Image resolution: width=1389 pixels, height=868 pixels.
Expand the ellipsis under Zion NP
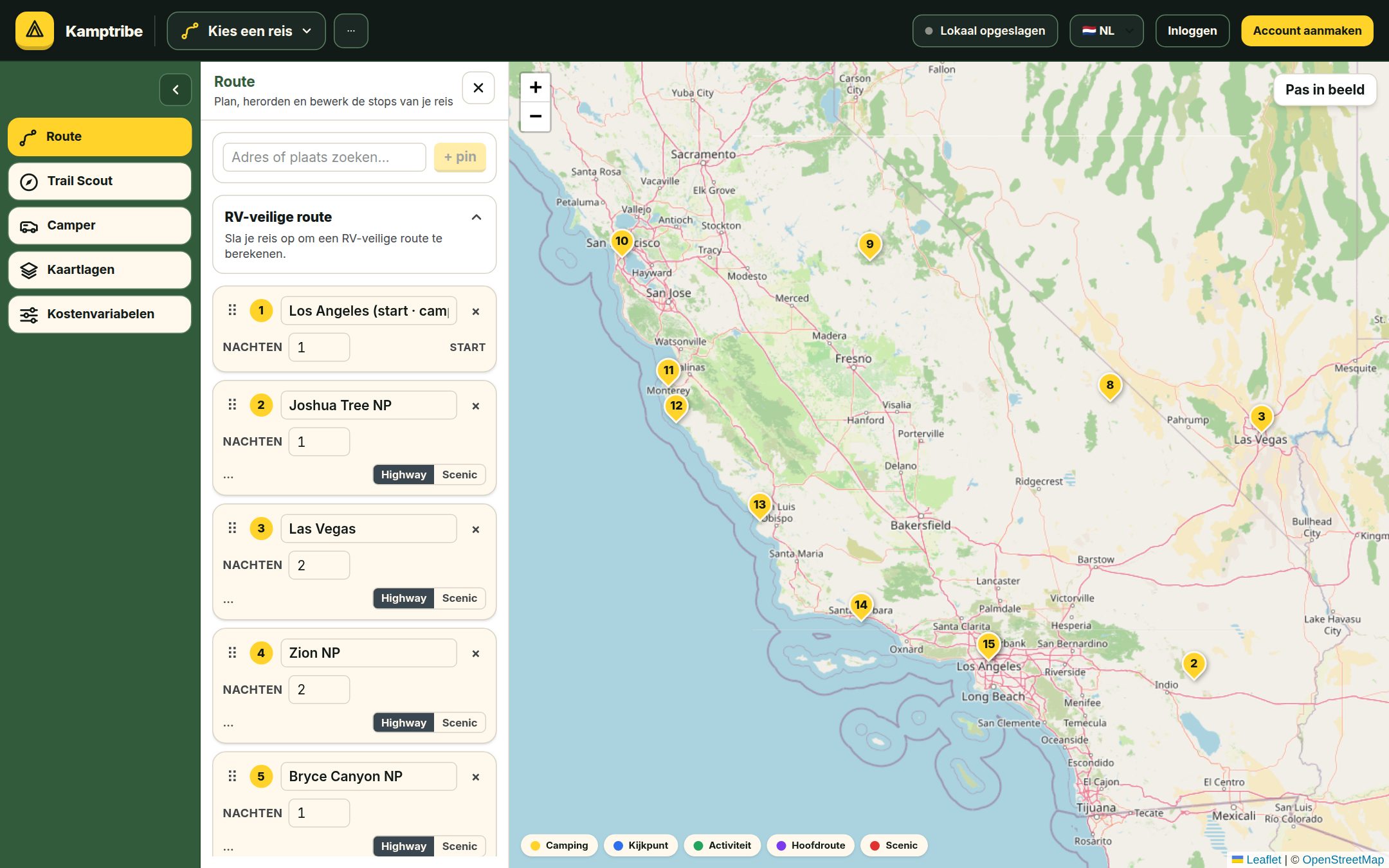[228, 725]
